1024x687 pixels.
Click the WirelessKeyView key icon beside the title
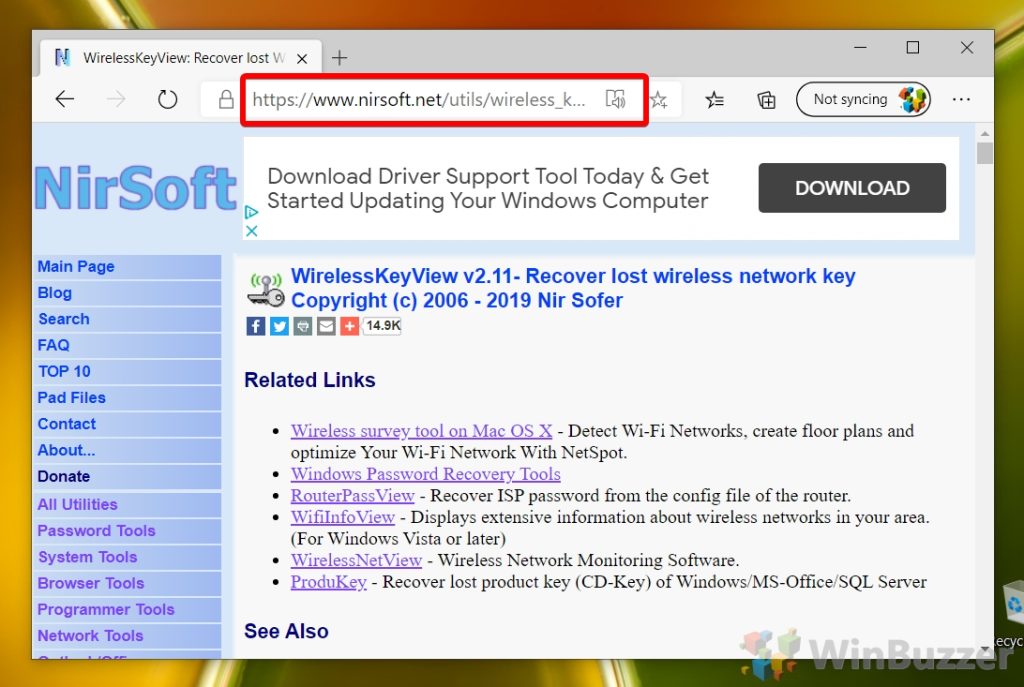point(266,289)
